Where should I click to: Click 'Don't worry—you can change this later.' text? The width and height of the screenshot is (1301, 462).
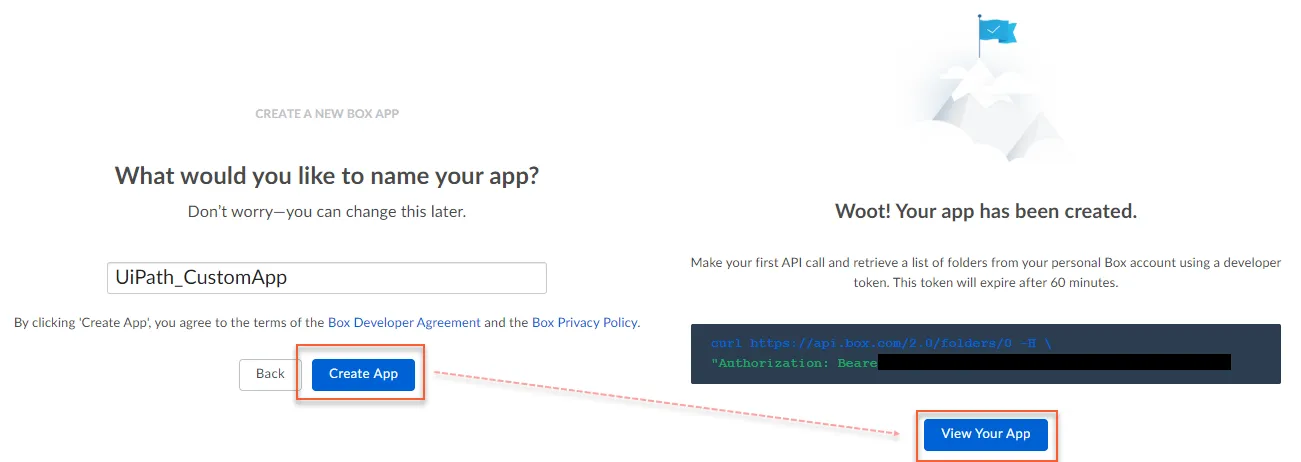point(327,212)
